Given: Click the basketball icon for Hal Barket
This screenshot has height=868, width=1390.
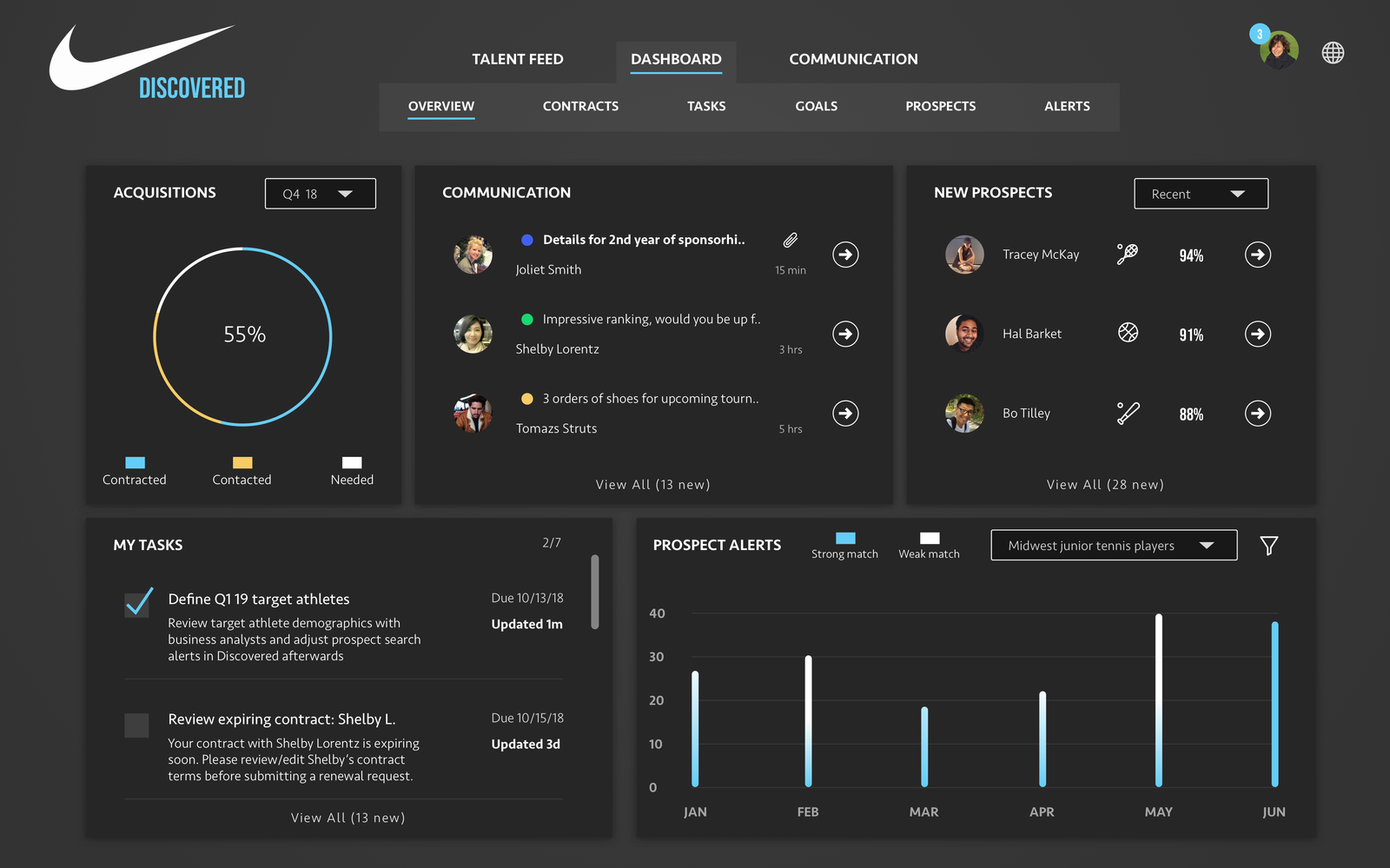Looking at the screenshot, I should (1128, 333).
